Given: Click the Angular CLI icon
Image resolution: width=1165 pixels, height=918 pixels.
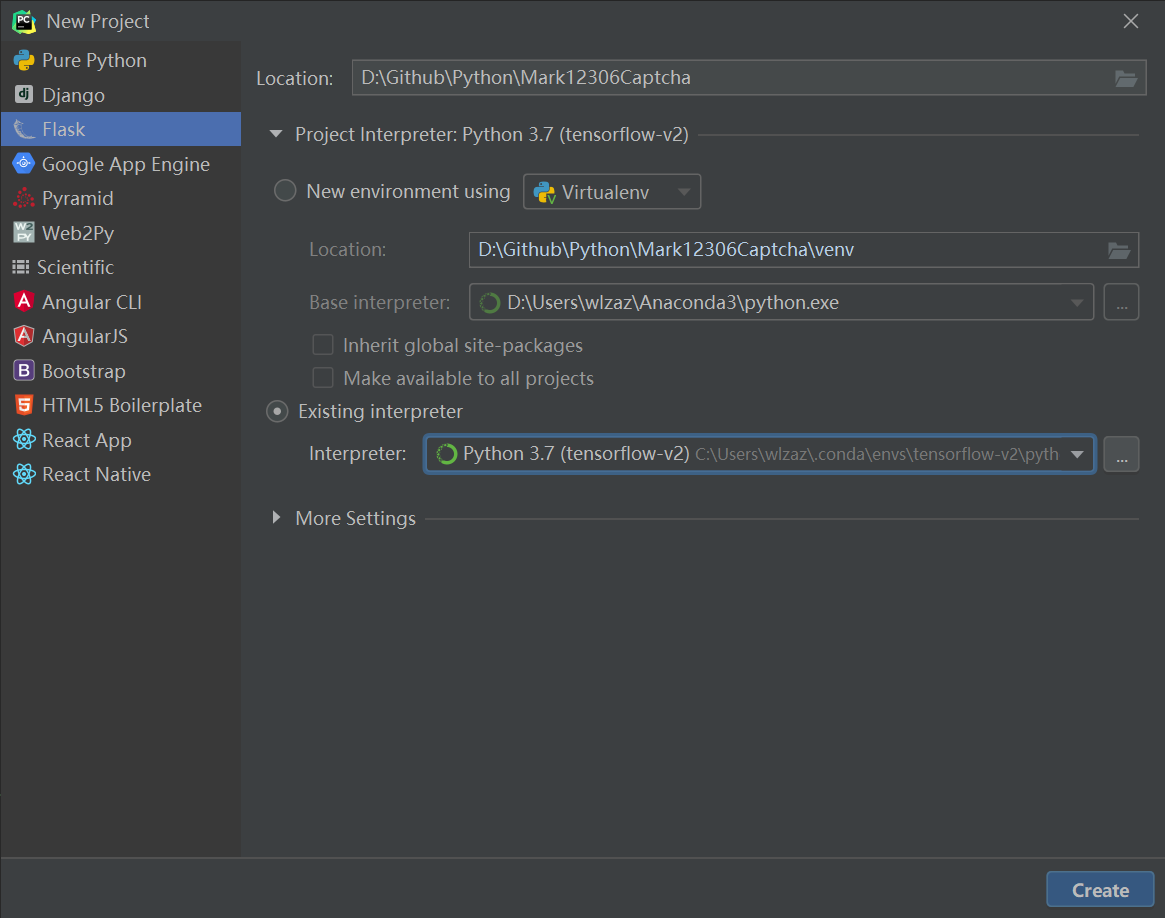Looking at the screenshot, I should [24, 302].
